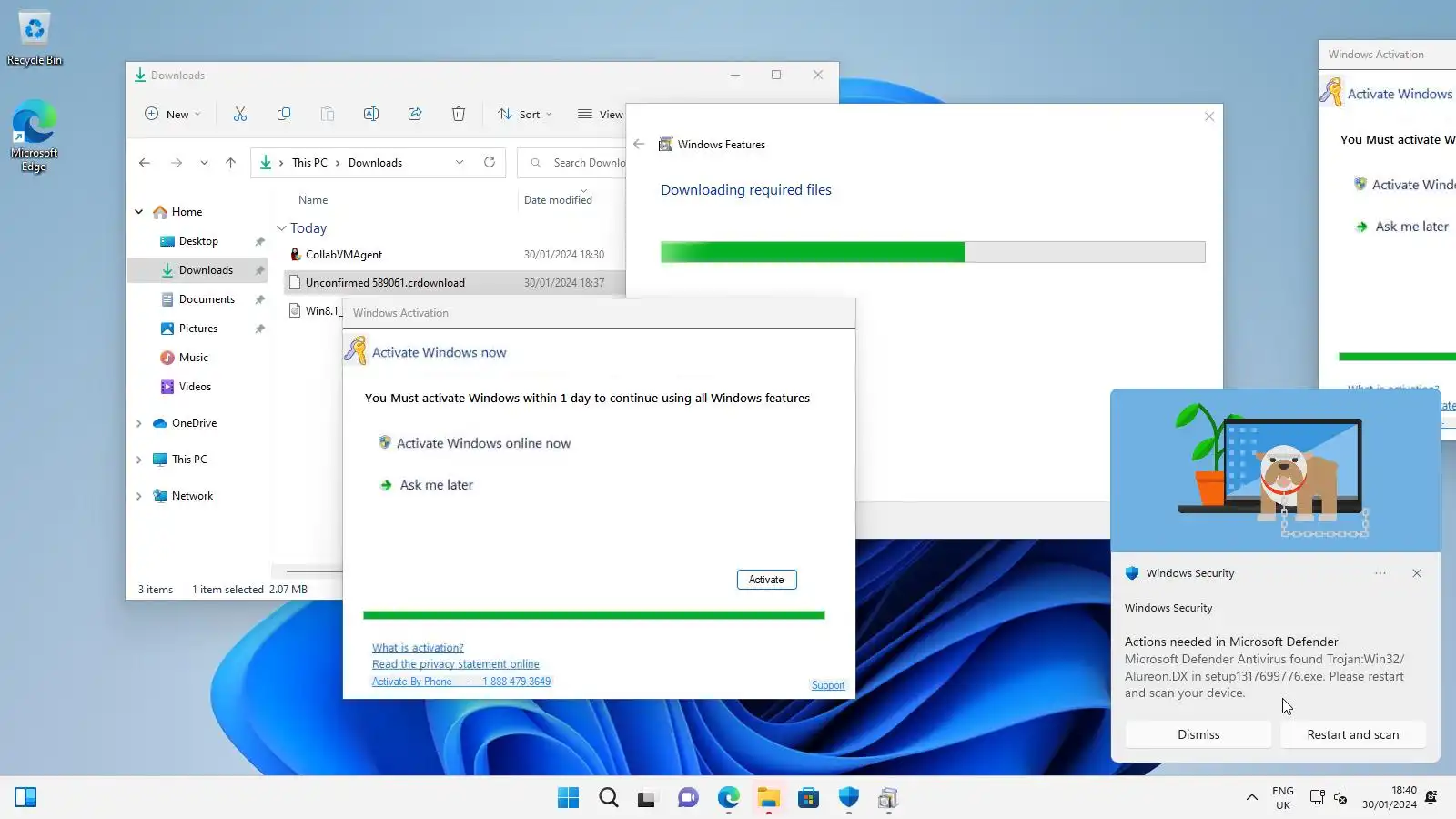Read the privacy statement online link
Image resolution: width=1456 pixels, height=819 pixels.
tap(455, 664)
